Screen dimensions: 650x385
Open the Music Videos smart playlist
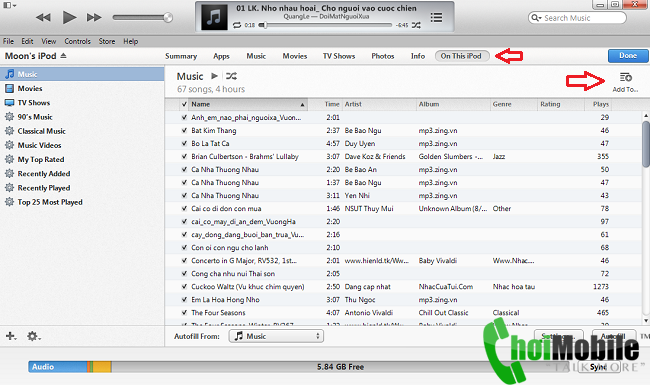pyautogui.click(x=82, y=145)
